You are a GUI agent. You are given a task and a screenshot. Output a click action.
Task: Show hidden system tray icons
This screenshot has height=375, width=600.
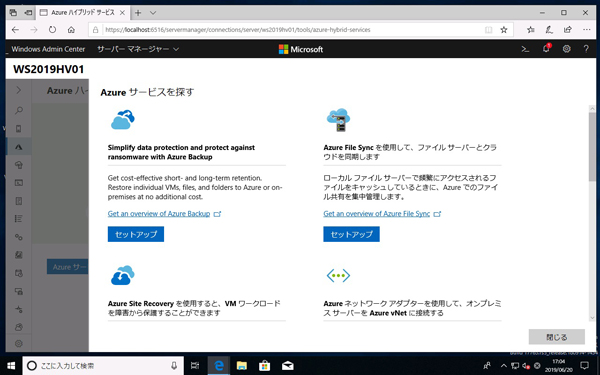pyautogui.click(x=503, y=366)
